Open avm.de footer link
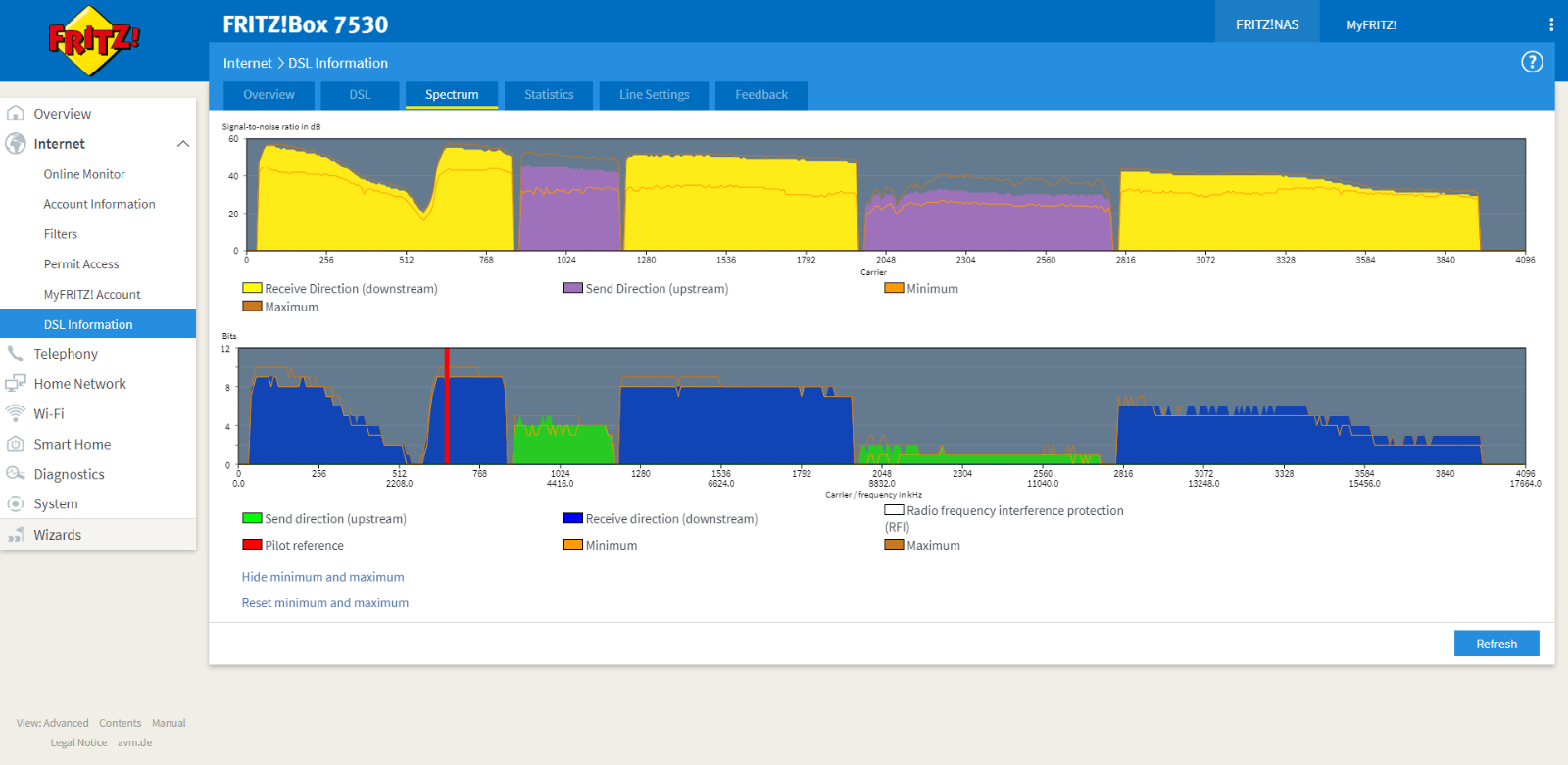 coord(135,742)
